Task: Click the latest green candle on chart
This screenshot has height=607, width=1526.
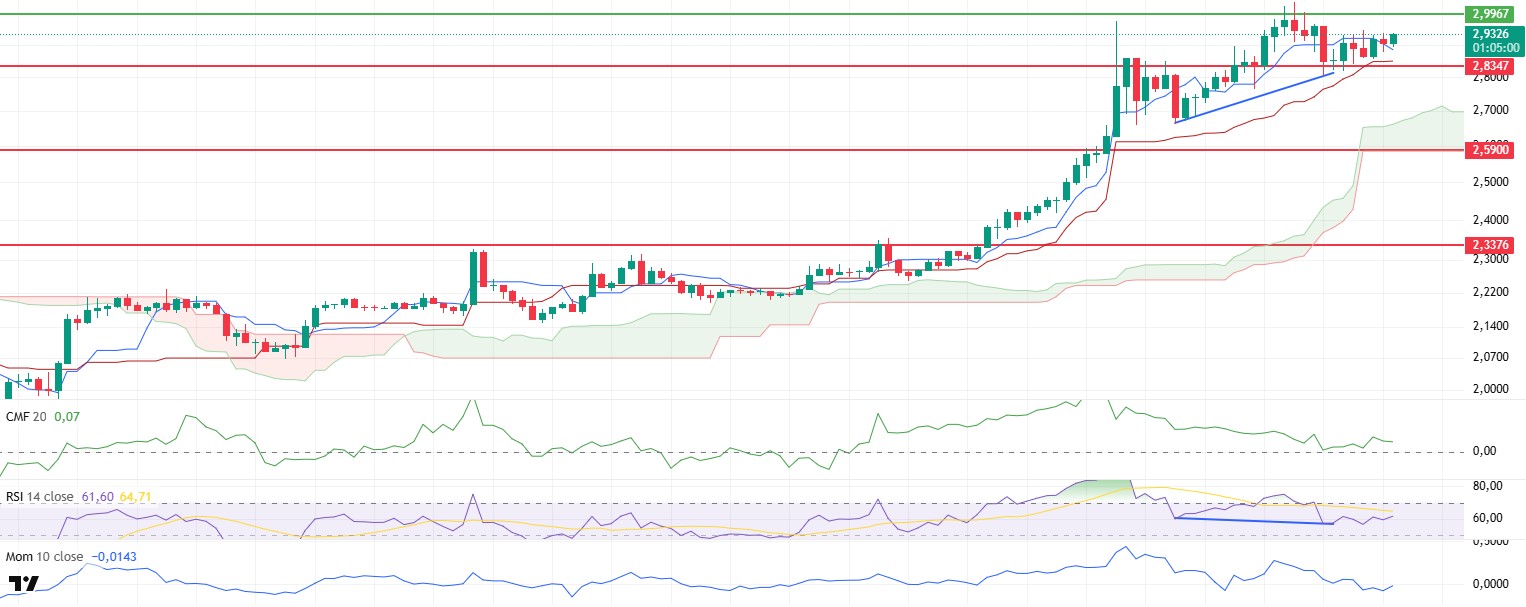Action: click(1393, 39)
